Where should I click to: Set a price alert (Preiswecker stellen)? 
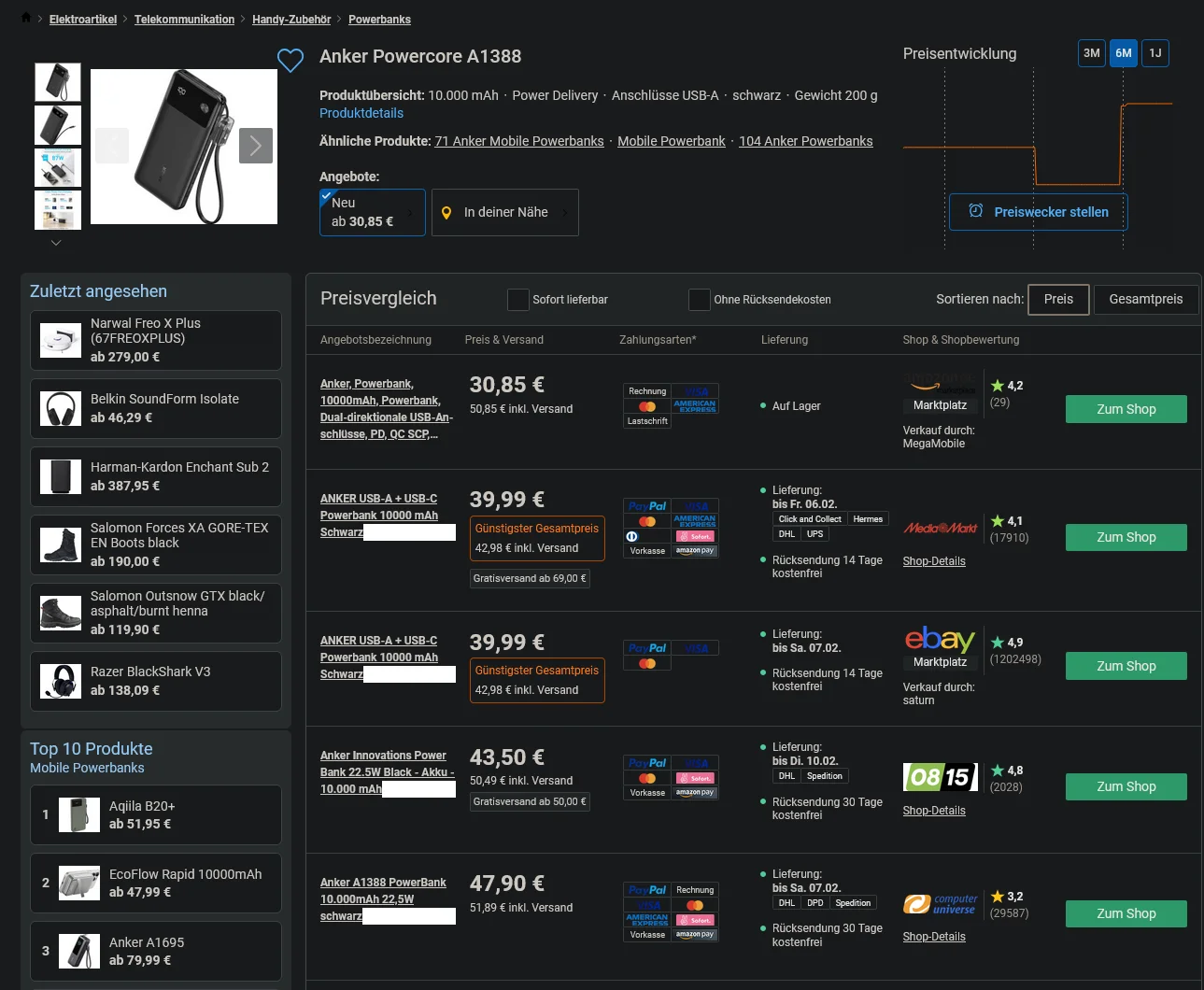(x=1039, y=212)
